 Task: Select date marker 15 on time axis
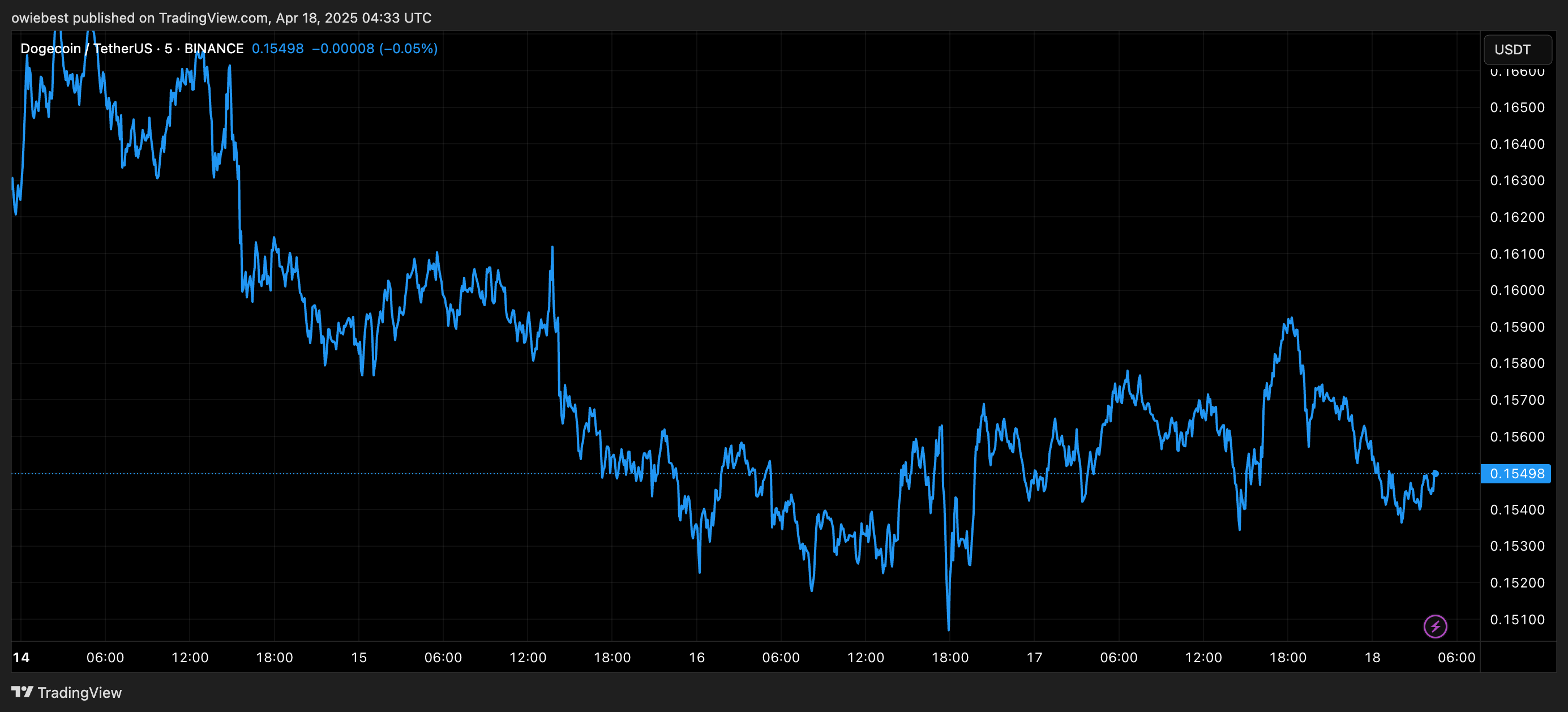(x=359, y=657)
